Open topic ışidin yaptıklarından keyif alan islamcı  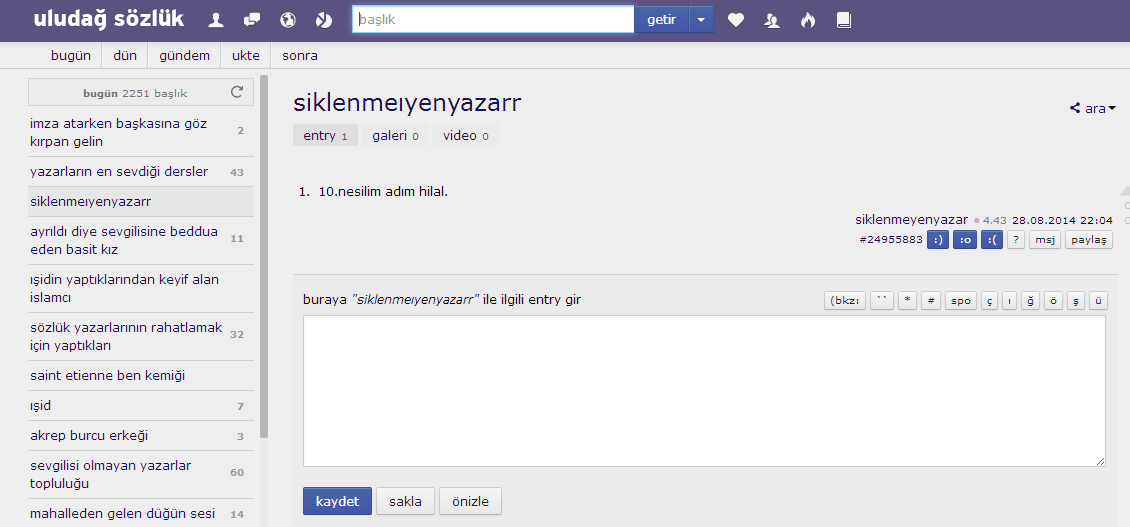(141, 288)
